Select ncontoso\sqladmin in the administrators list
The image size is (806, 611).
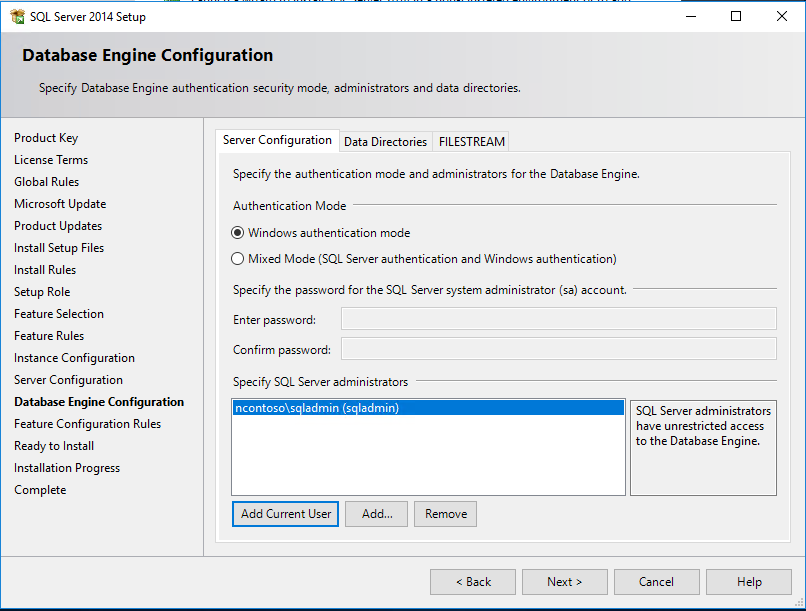(428, 408)
